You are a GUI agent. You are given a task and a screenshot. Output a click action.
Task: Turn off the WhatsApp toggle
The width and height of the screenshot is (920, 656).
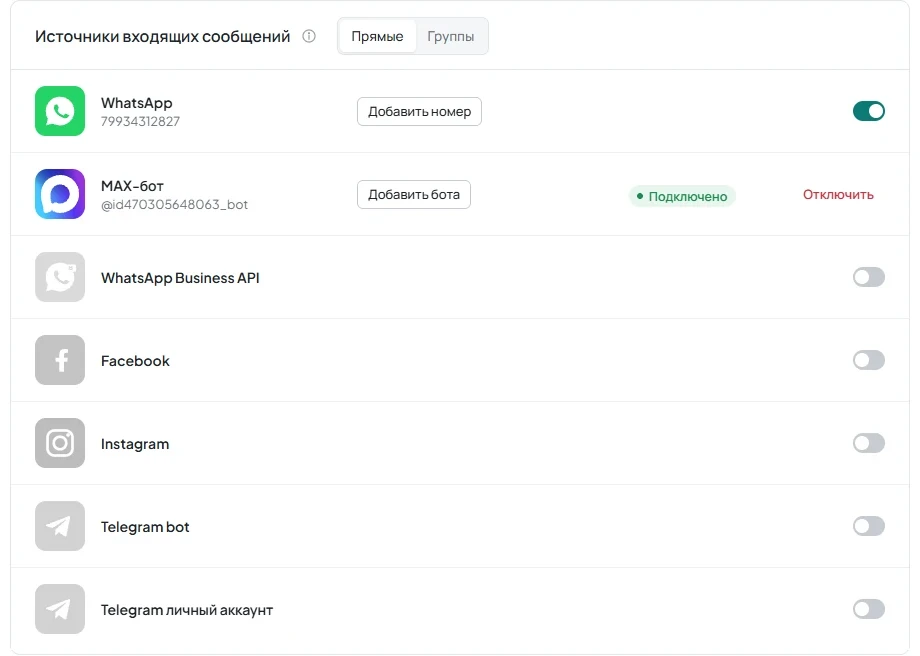869,111
